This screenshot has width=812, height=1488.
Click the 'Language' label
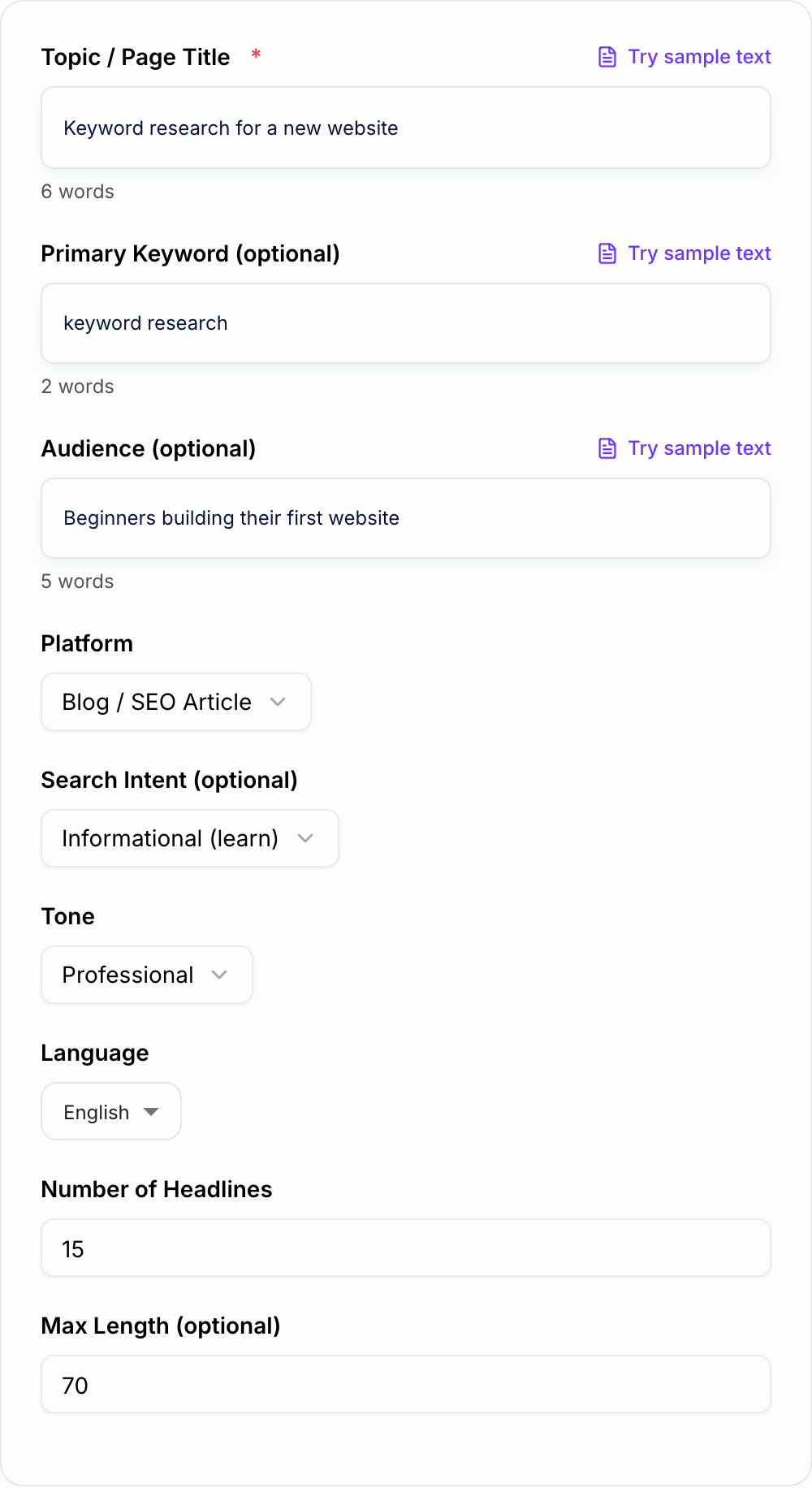click(x=95, y=1053)
